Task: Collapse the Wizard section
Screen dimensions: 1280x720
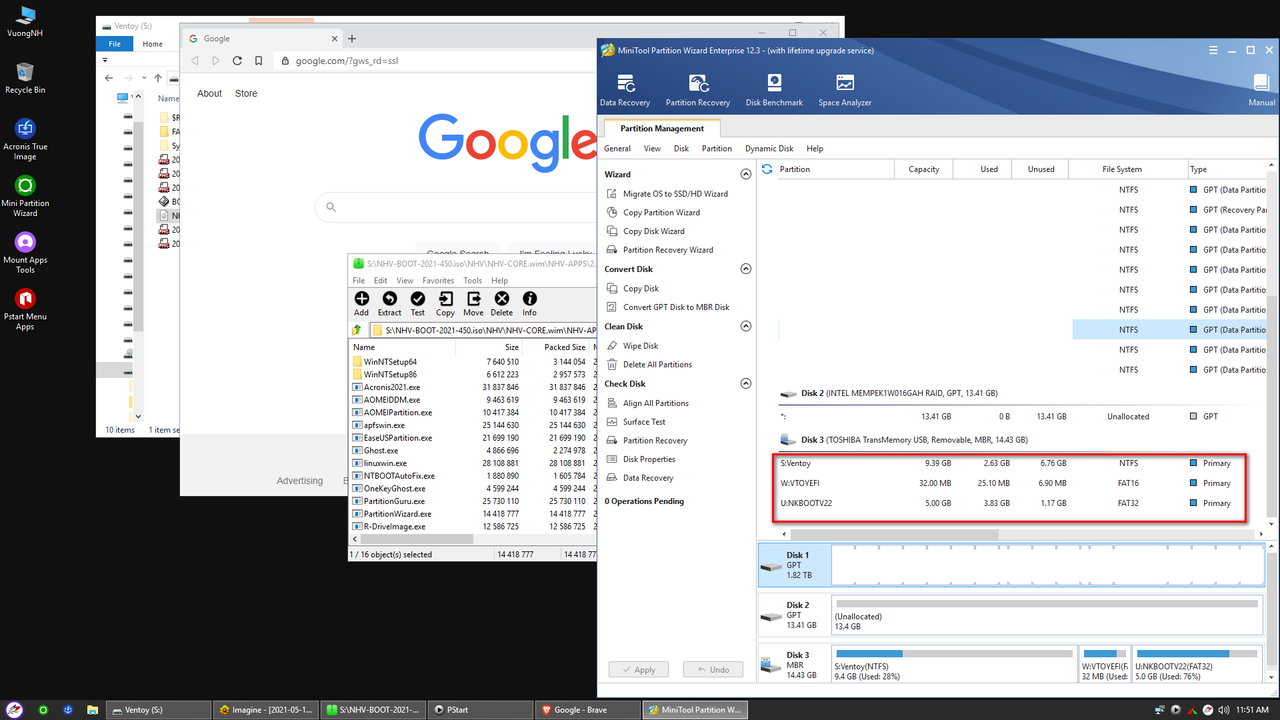Action: coord(745,174)
